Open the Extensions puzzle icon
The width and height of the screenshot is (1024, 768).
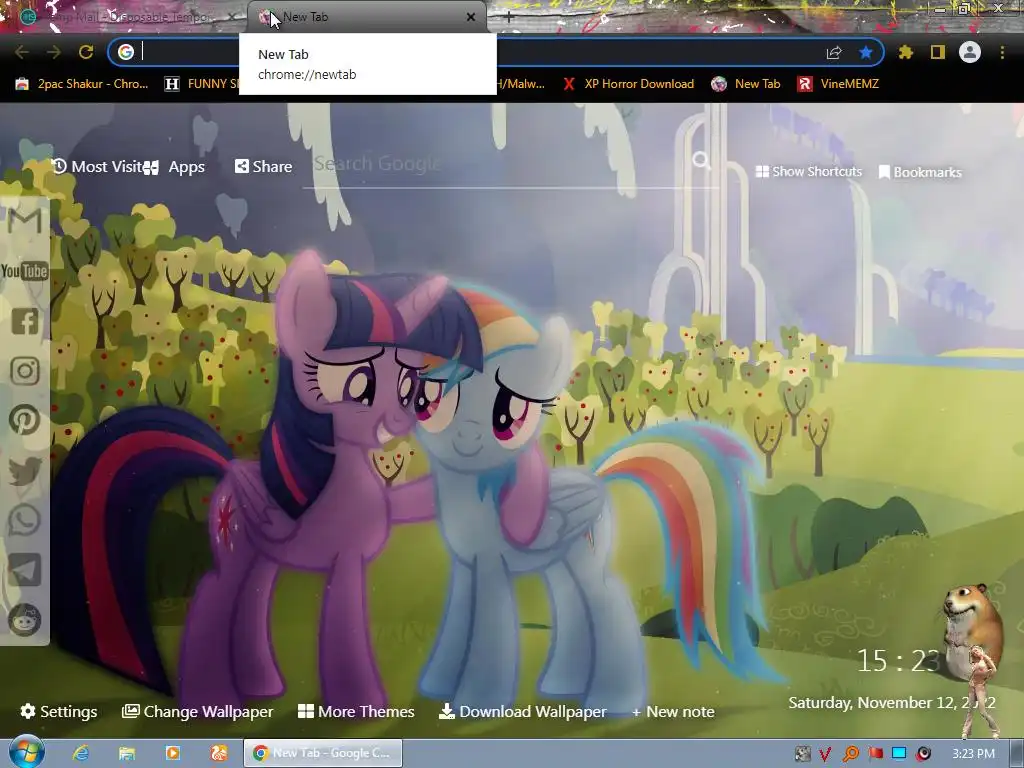(906, 52)
